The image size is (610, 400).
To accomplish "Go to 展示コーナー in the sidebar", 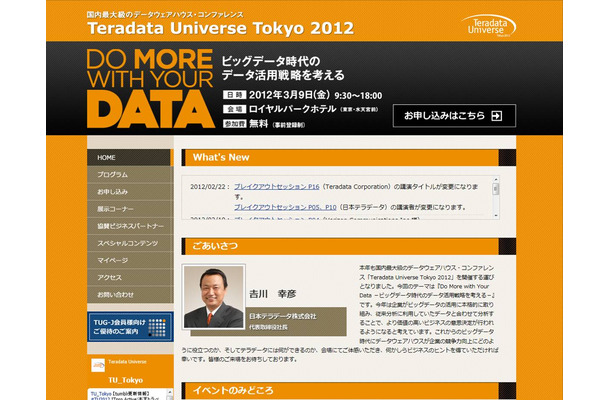I will click(130, 209).
